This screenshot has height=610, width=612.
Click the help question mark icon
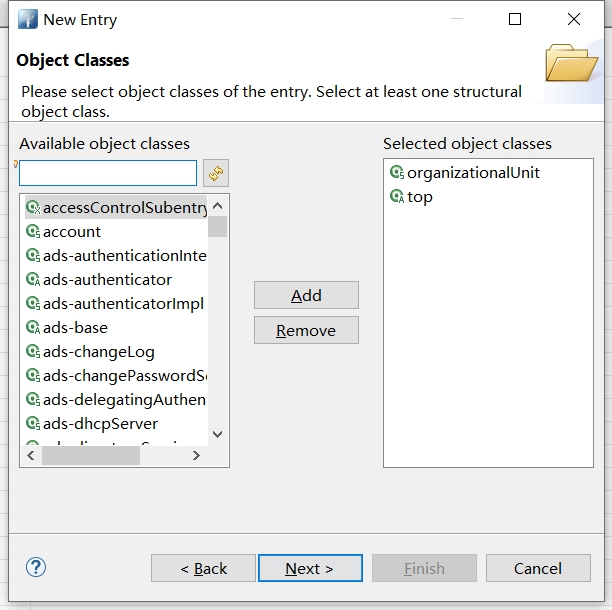(x=36, y=567)
